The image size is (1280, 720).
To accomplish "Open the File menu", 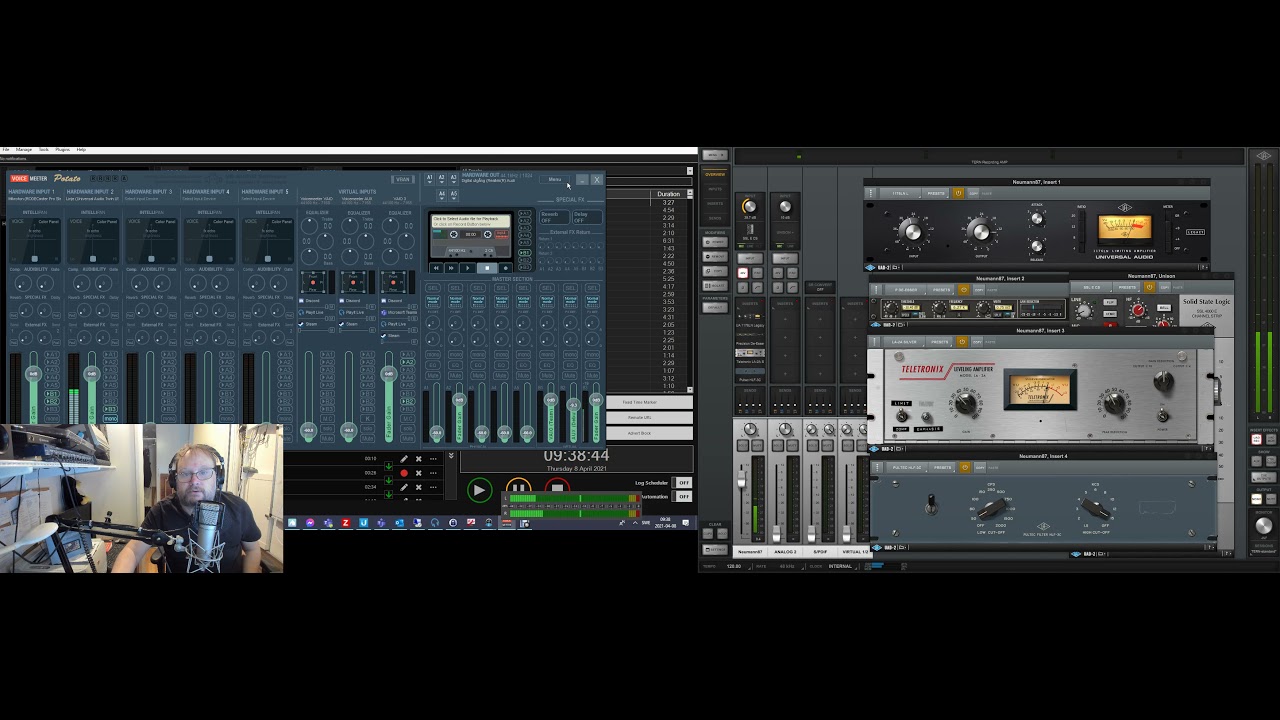I will point(6,149).
